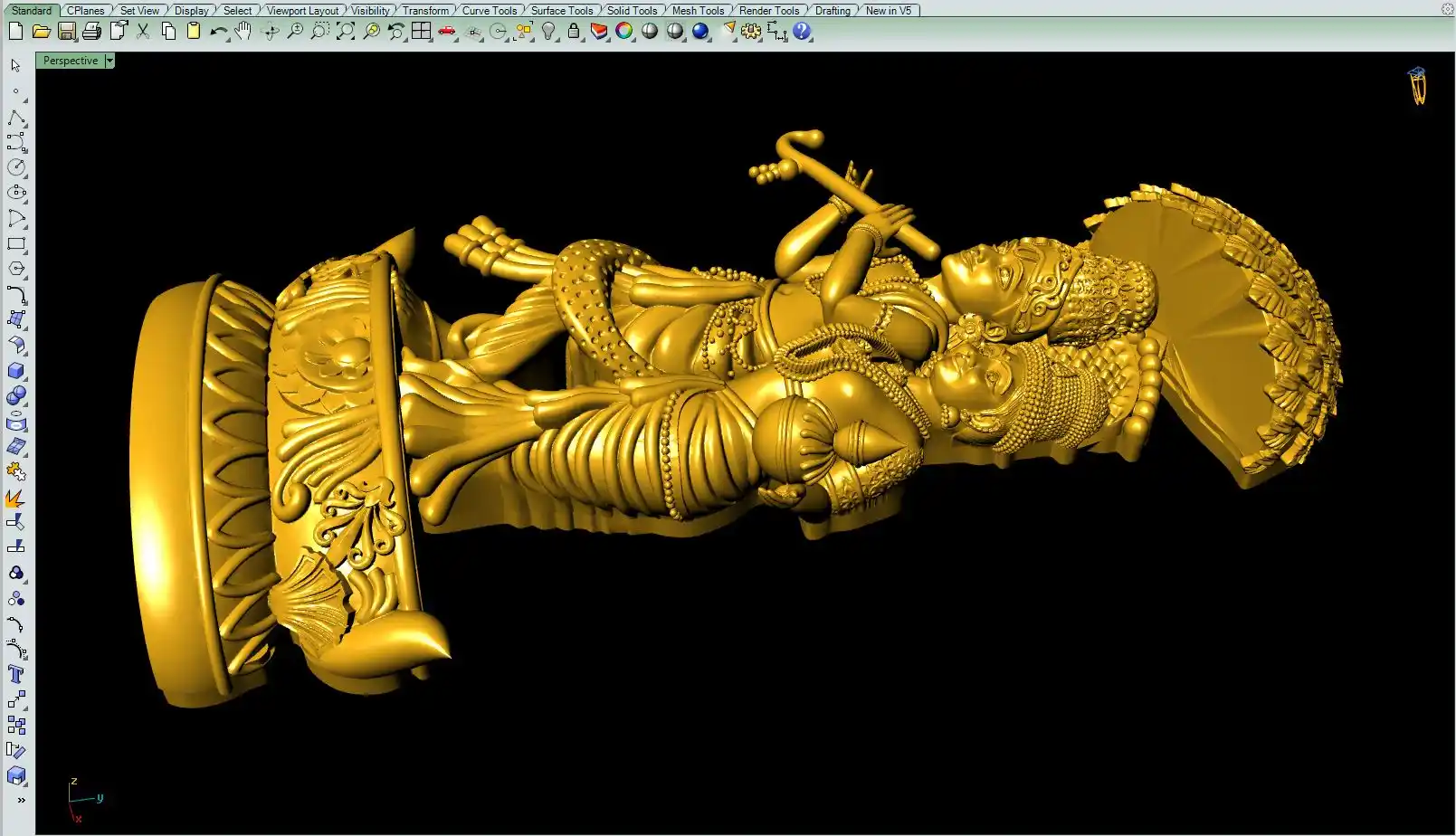Open the Surface Tools tab
The image size is (1456, 836).
pos(561,11)
